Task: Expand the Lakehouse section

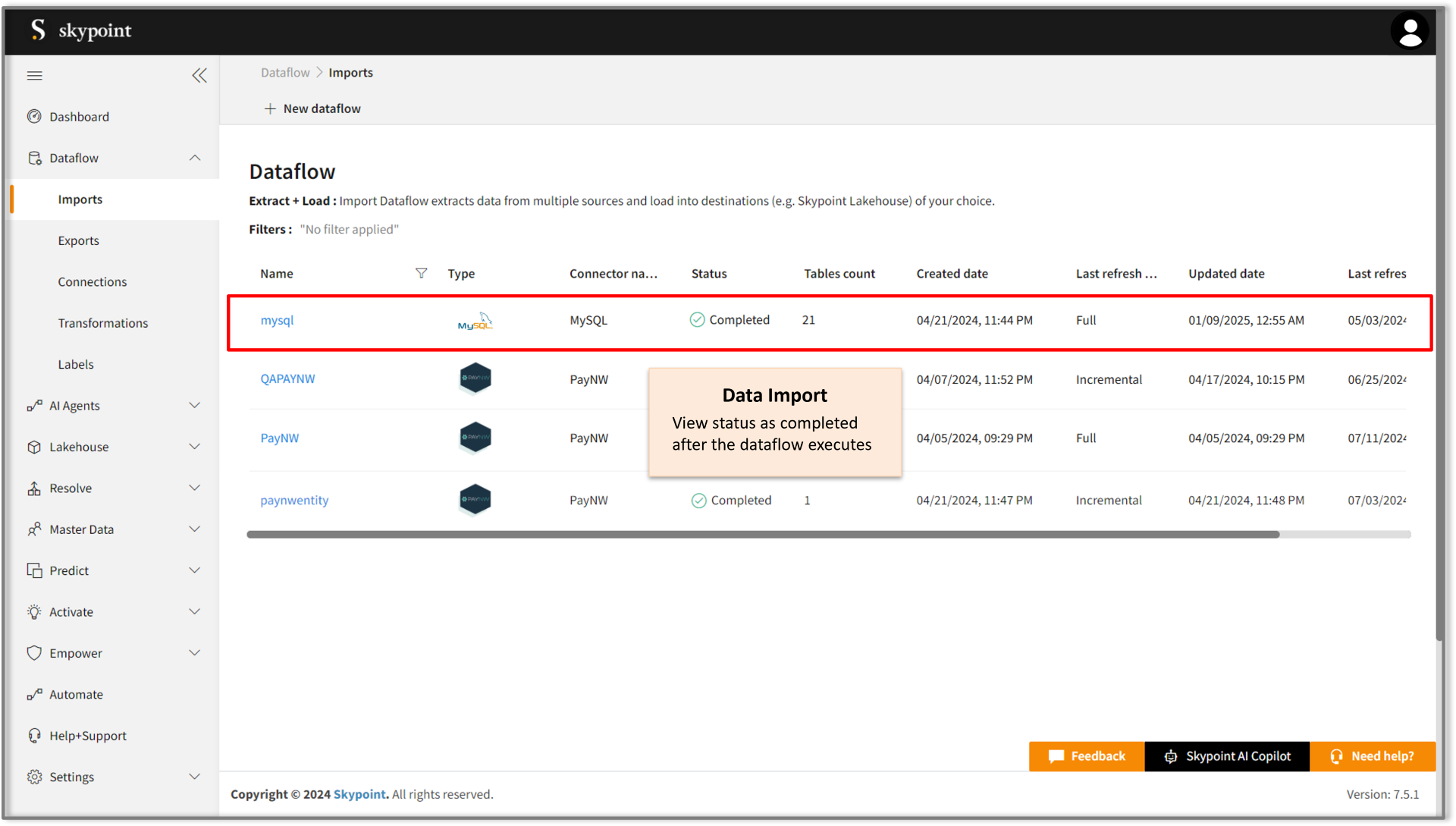Action: (x=195, y=447)
